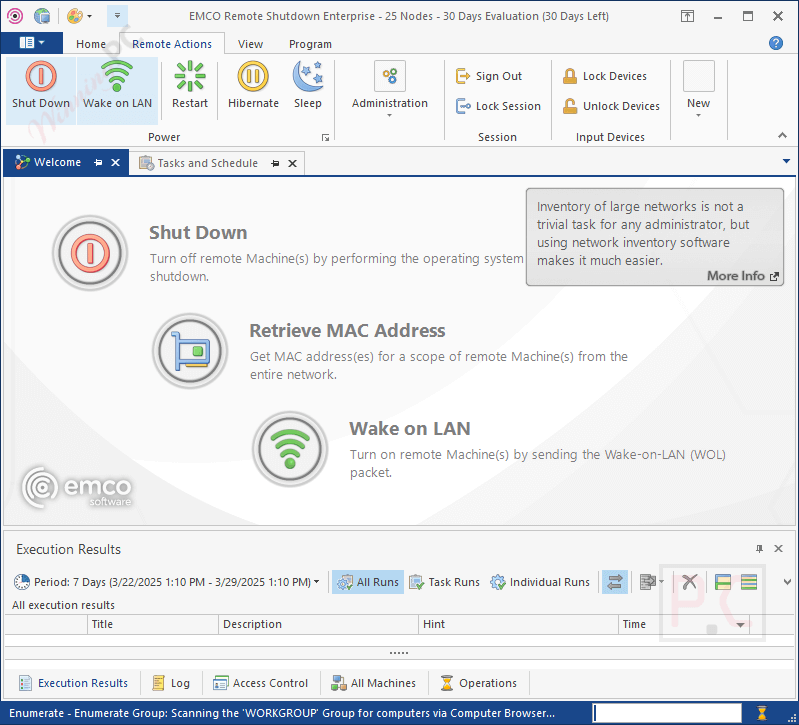Click the target icon in title bar
The image size is (799, 725).
pyautogui.click(x=15, y=16)
